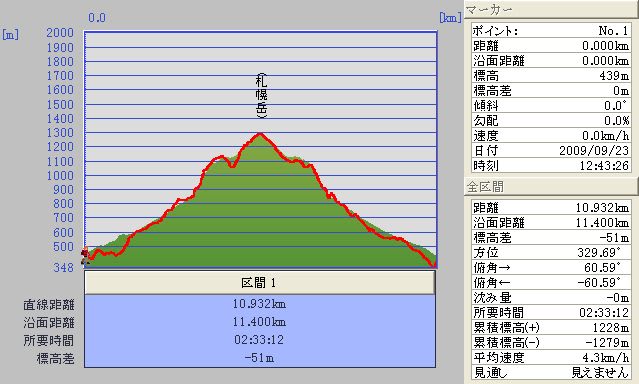The width and height of the screenshot is (639, 384).
Task: Click the 平均速度 4.3km/h row
Action: pos(551,358)
